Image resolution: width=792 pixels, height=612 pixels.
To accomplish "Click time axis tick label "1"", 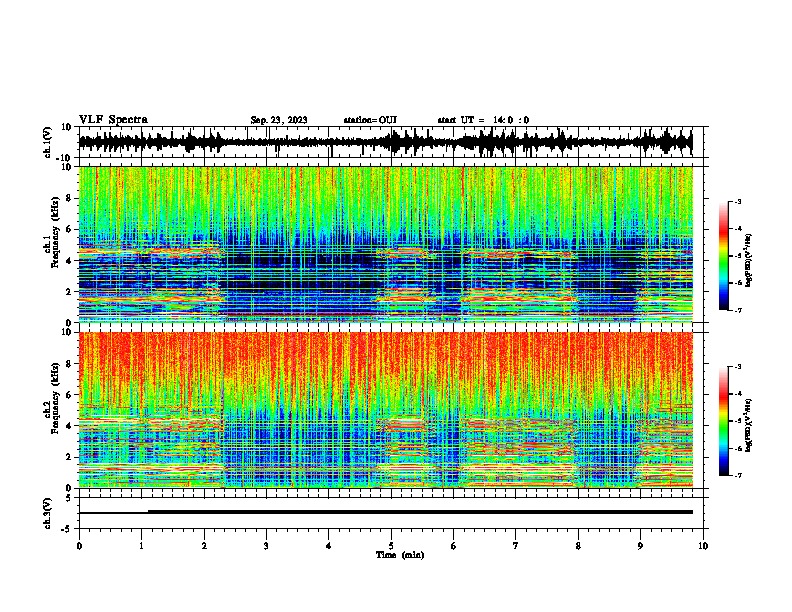I will (x=141, y=546).
